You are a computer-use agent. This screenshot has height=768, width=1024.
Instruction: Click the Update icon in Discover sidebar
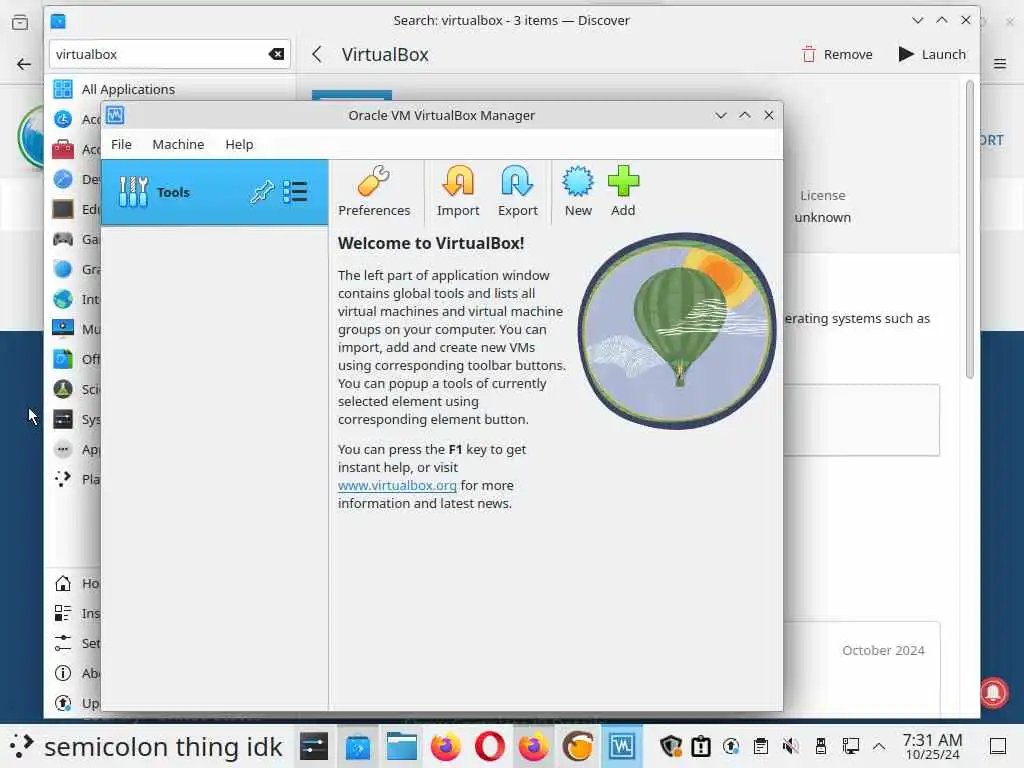(x=63, y=703)
